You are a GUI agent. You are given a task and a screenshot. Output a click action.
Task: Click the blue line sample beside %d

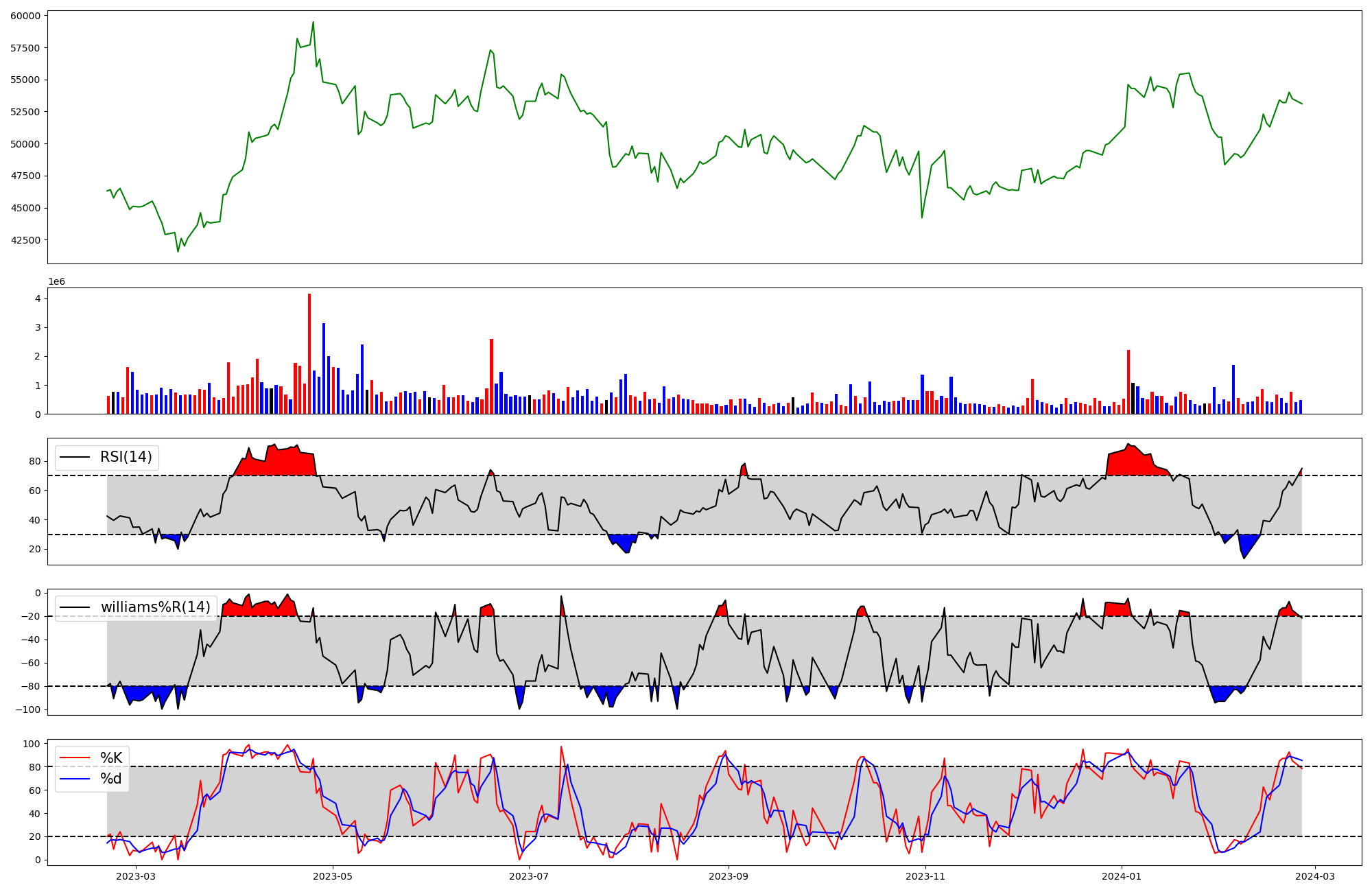pos(75,779)
